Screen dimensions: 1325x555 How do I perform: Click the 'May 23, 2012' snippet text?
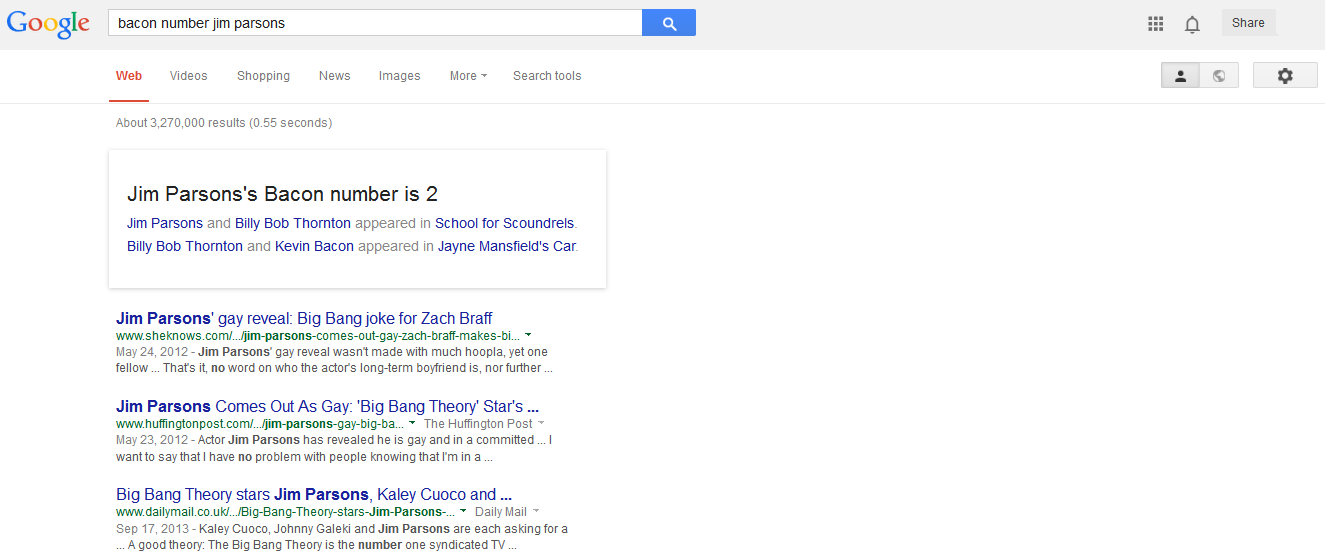click(152, 440)
